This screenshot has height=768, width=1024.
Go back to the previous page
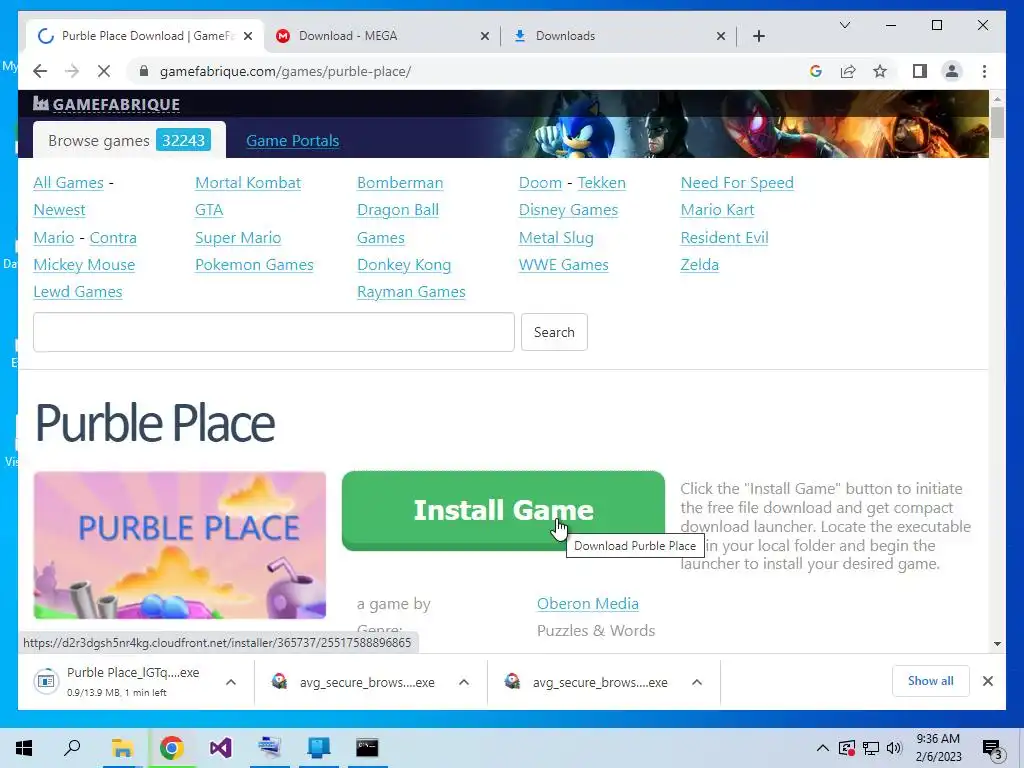[x=40, y=71]
